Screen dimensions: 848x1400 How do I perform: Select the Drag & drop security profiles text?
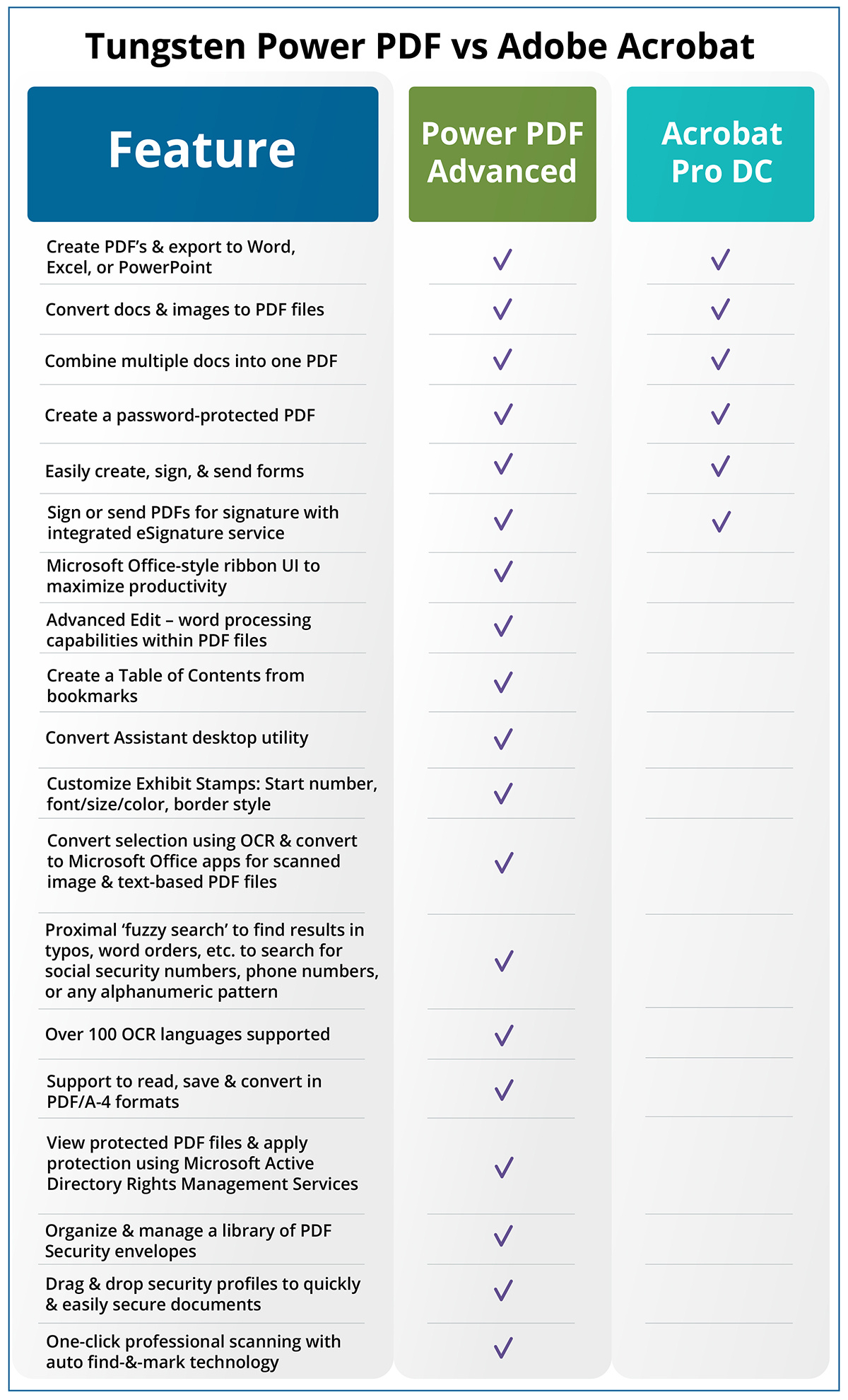point(203,1294)
